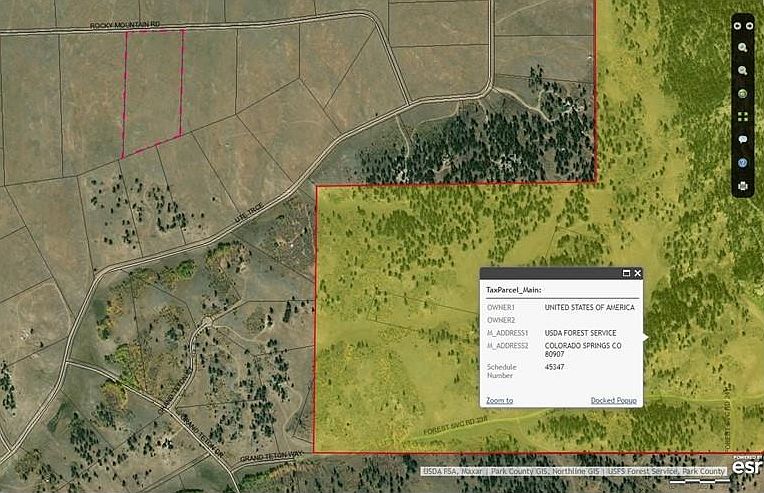Close the TaxParcel popup
The image size is (764, 493).
(637, 273)
